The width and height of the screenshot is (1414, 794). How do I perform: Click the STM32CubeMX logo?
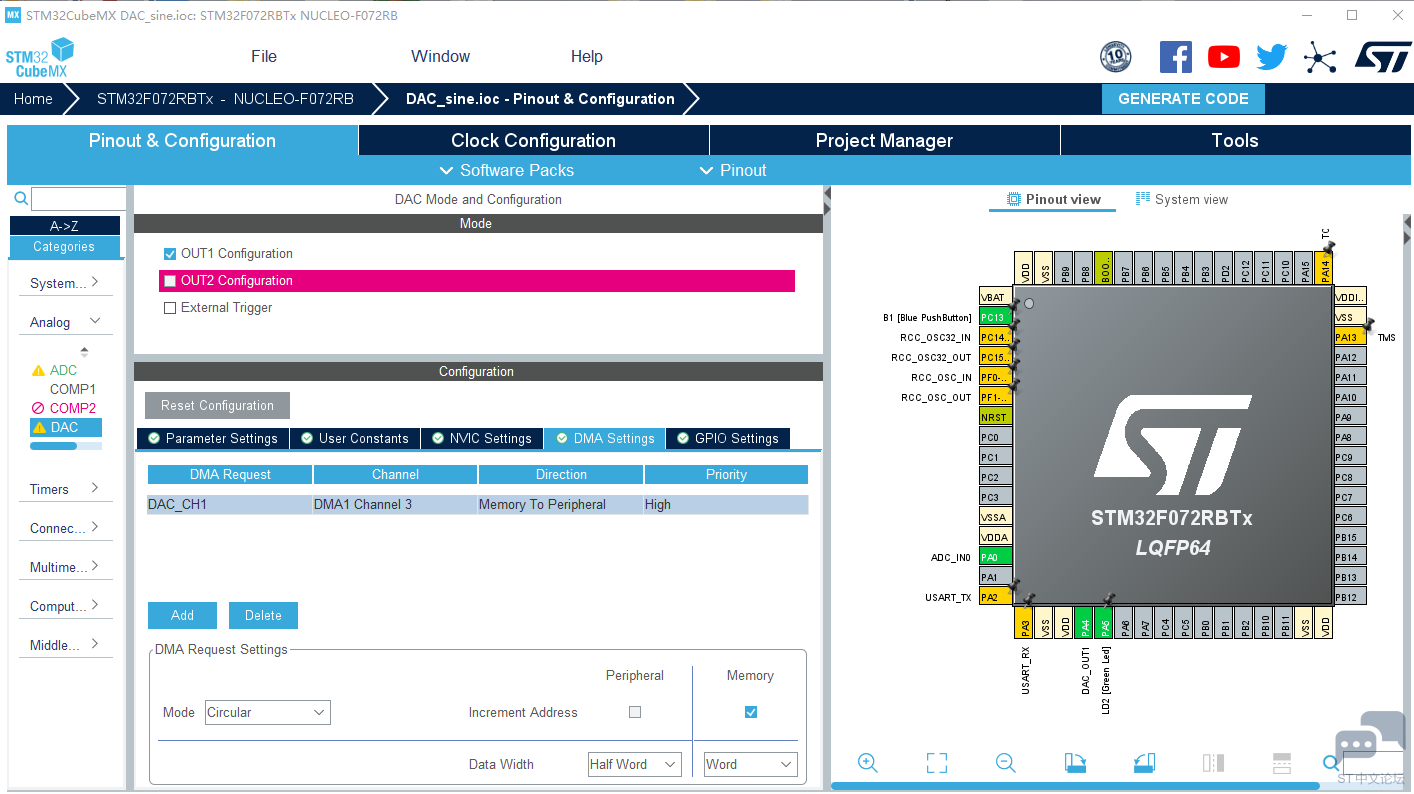click(x=40, y=58)
